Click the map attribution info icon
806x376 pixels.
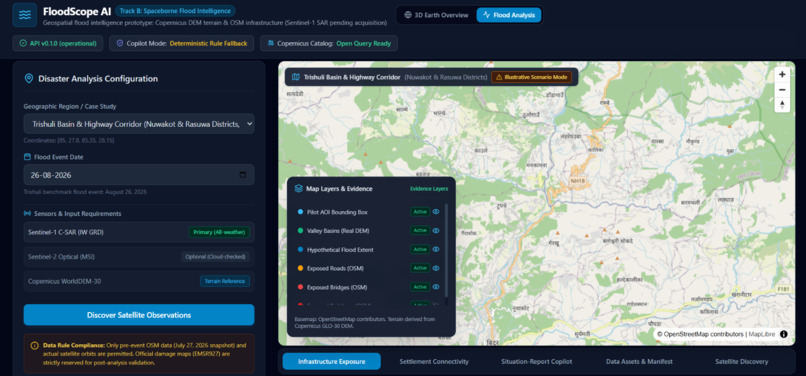tap(783, 334)
